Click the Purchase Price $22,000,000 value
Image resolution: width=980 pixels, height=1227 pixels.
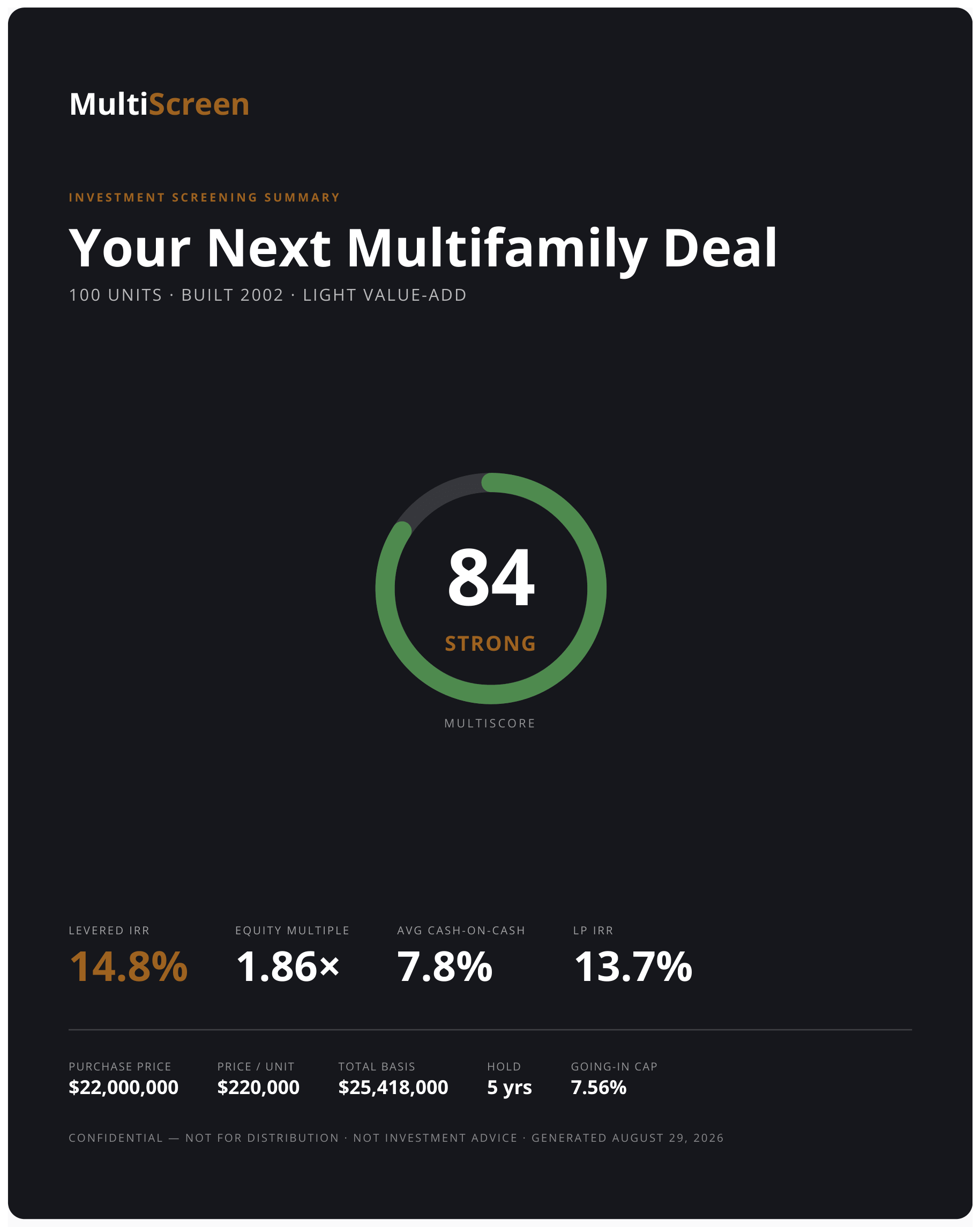(x=123, y=1088)
